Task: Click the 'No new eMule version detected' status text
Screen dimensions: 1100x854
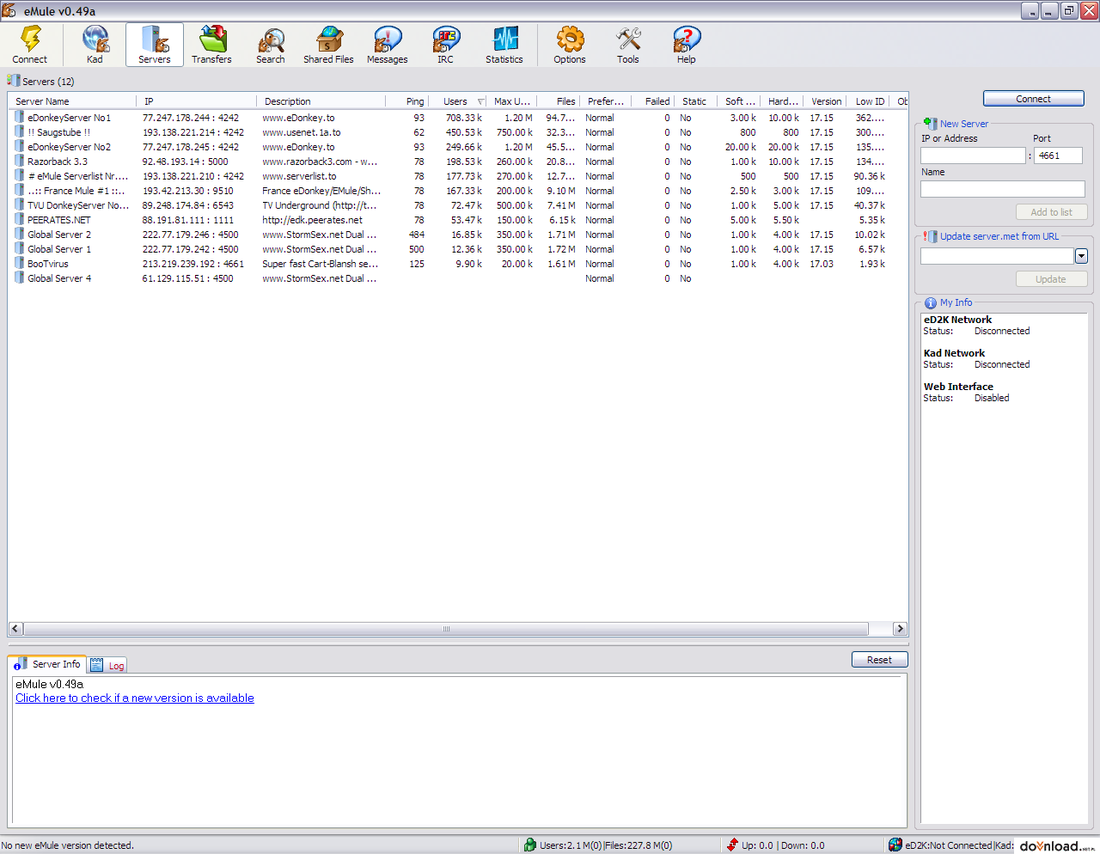Action: click(x=67, y=846)
